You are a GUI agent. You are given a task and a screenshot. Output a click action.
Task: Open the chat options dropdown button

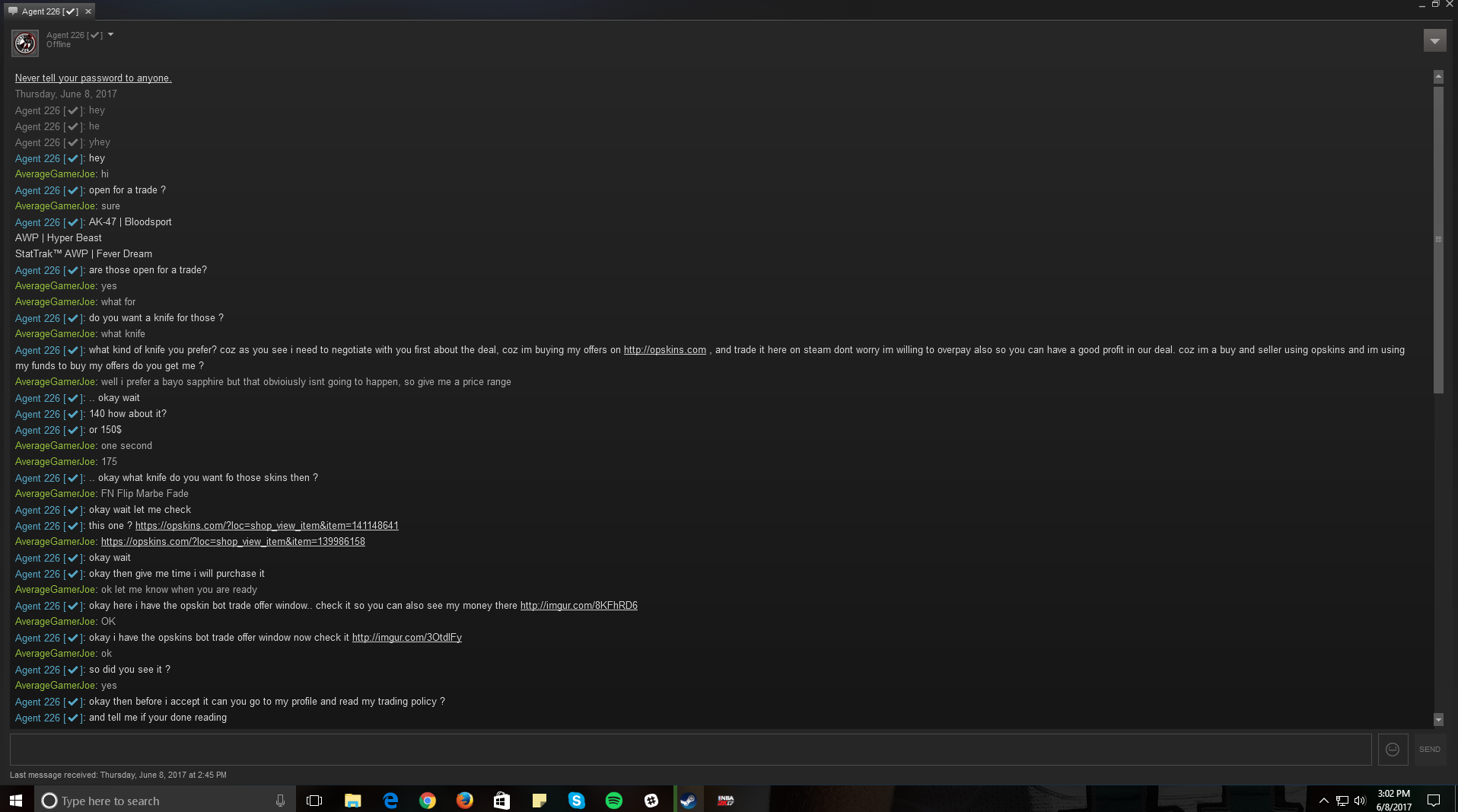1434,41
